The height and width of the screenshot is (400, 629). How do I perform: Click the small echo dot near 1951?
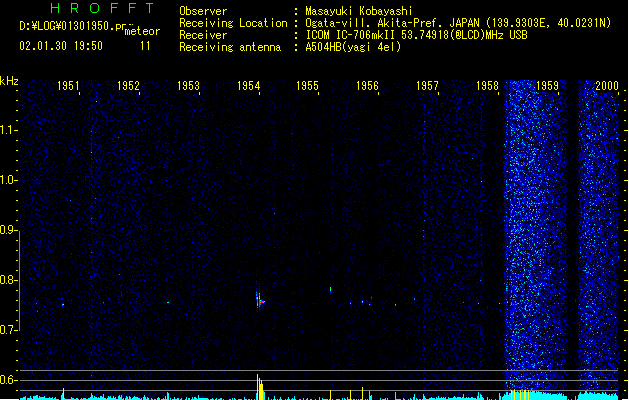pos(63,305)
